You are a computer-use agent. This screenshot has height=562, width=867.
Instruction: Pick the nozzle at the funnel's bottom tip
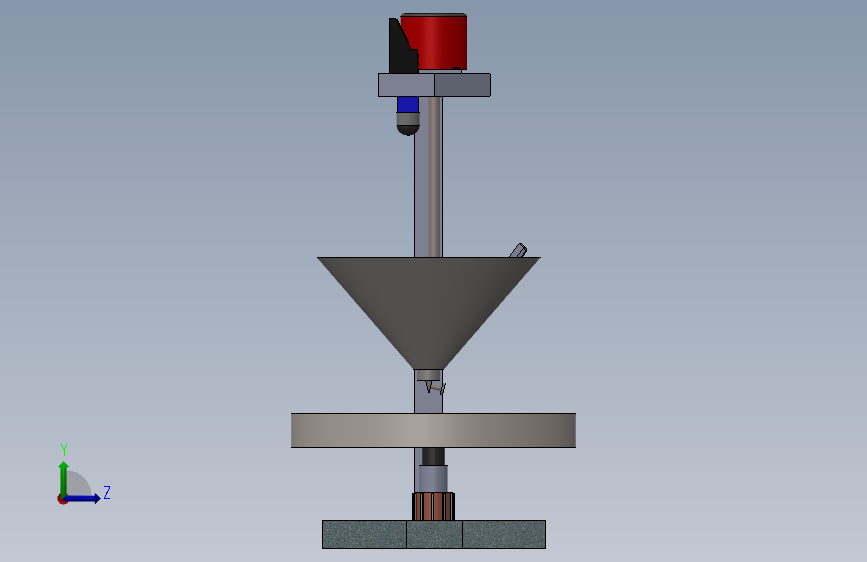click(430, 375)
